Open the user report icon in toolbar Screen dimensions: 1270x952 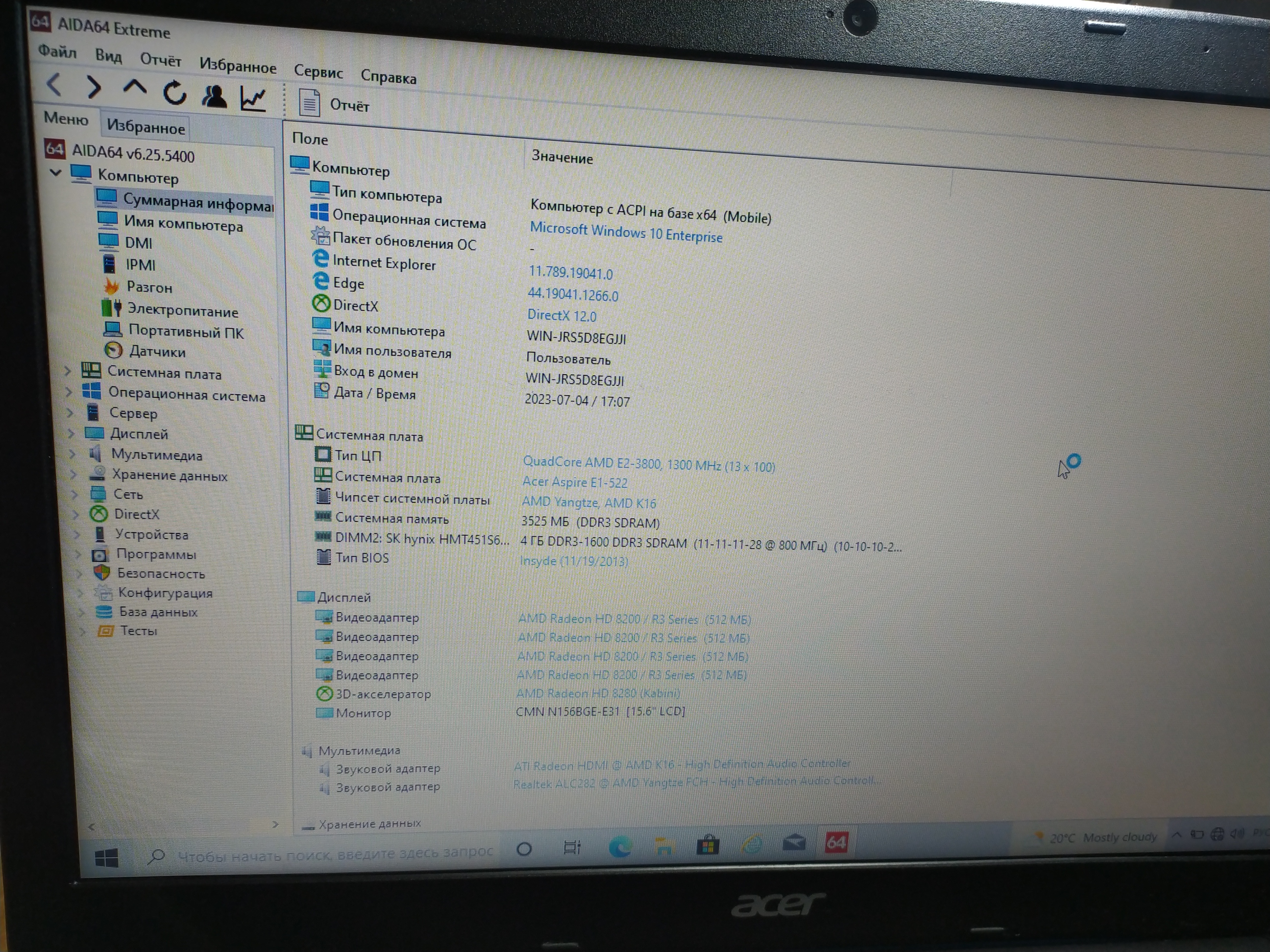click(214, 96)
